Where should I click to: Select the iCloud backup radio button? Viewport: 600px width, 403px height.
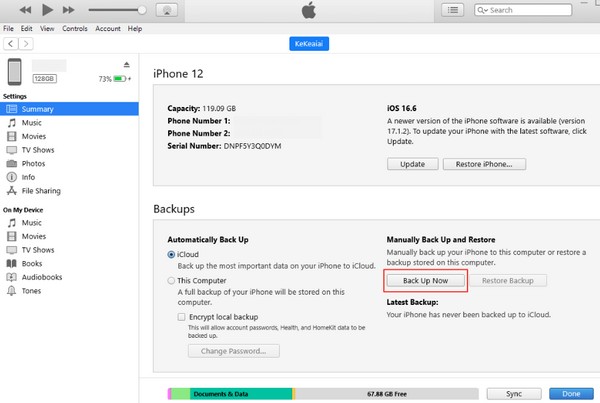point(171,255)
